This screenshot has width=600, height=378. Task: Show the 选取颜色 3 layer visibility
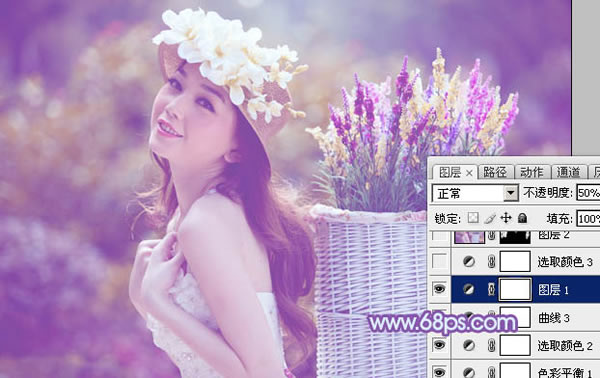pyautogui.click(x=439, y=261)
